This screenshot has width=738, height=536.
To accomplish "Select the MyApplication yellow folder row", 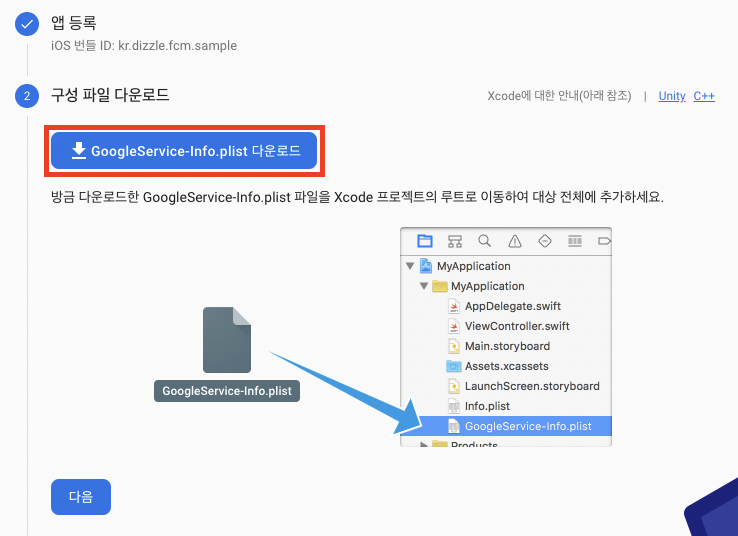I will 506,286.
